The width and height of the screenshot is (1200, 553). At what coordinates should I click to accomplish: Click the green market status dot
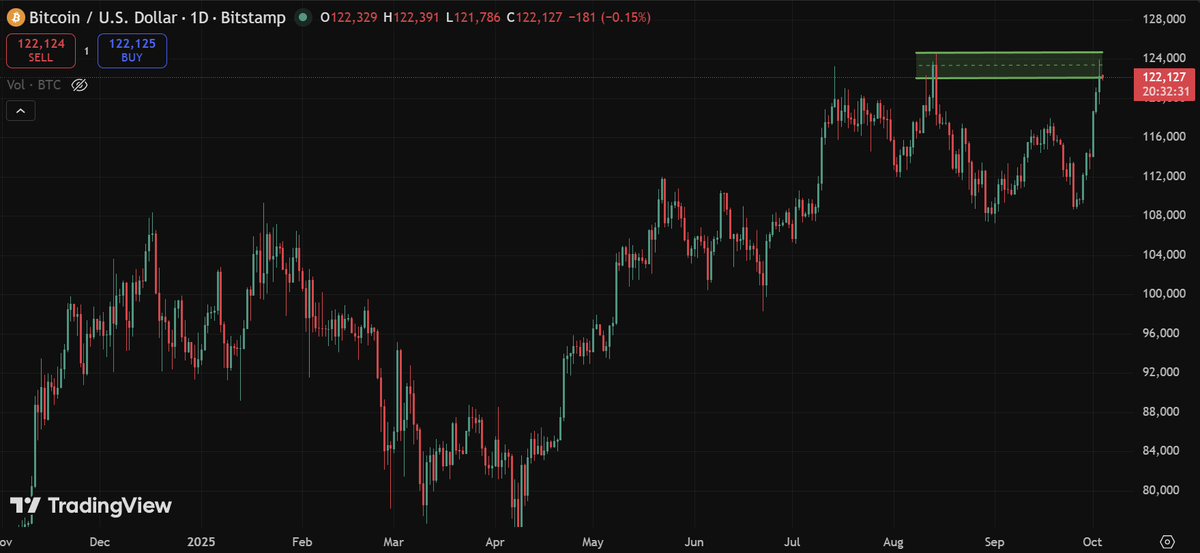tap(302, 18)
